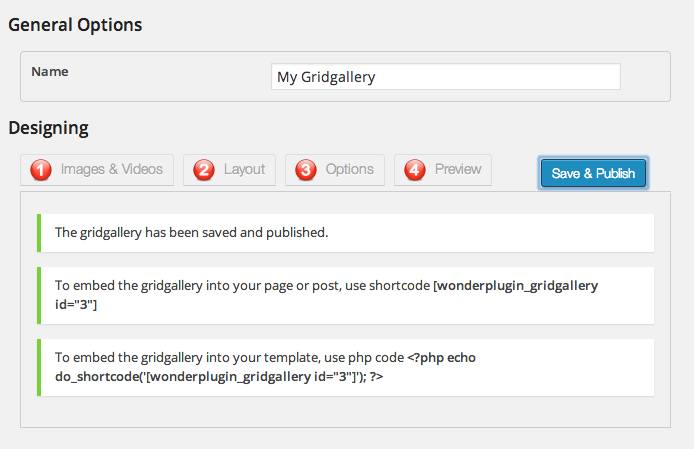Go to the Options tab

(349, 170)
